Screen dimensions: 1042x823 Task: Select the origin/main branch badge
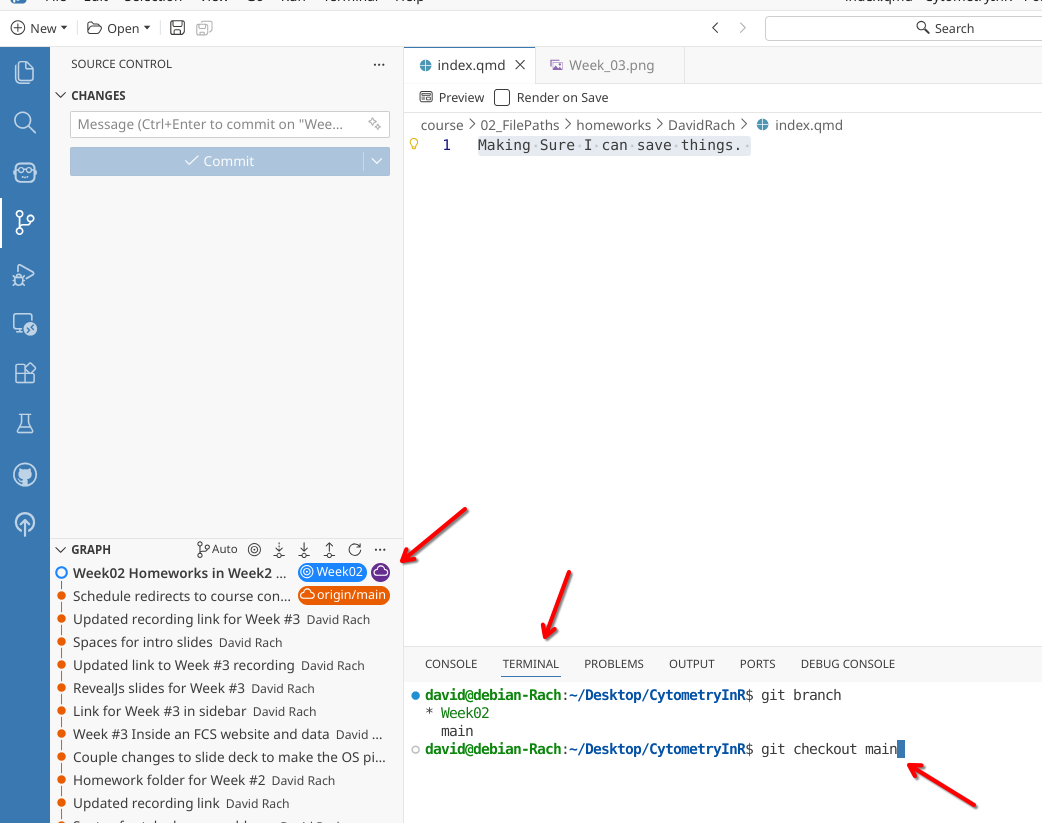343,595
